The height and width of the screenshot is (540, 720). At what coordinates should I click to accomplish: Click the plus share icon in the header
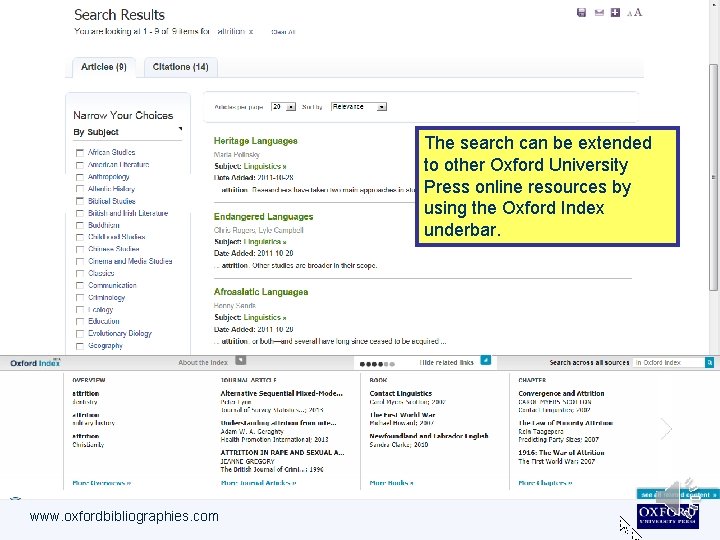click(x=615, y=12)
